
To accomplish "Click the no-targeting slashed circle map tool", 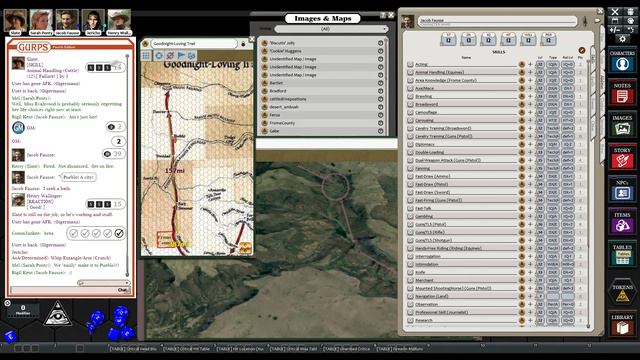I will 170,56.
